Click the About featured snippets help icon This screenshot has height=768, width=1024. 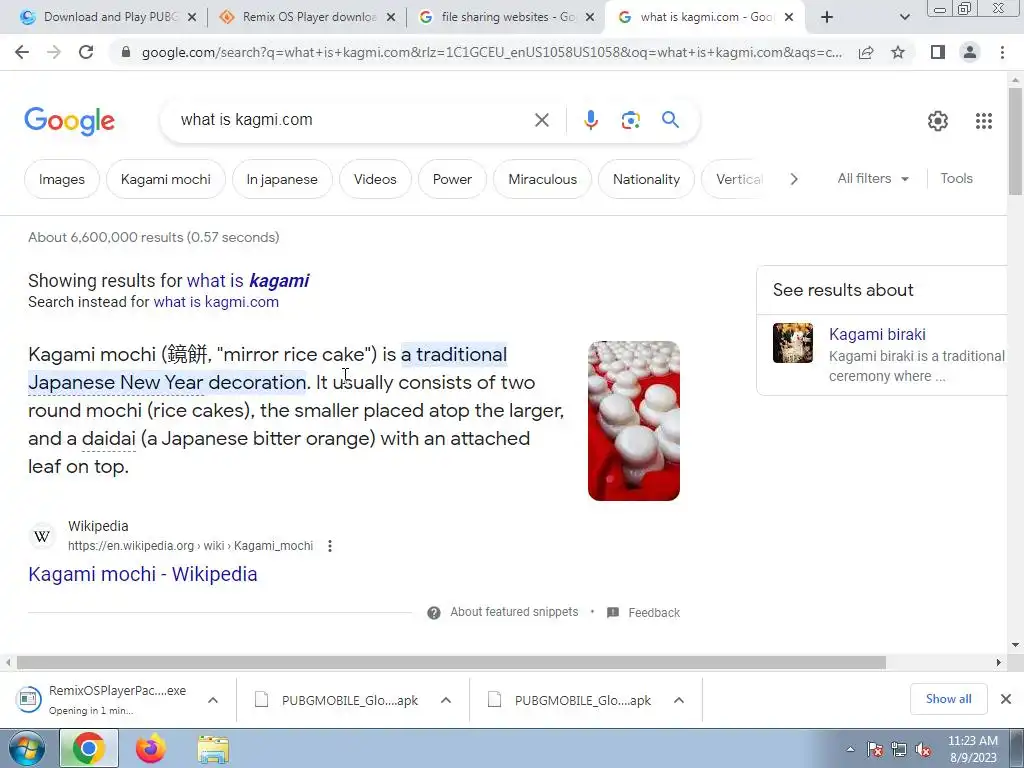(434, 613)
